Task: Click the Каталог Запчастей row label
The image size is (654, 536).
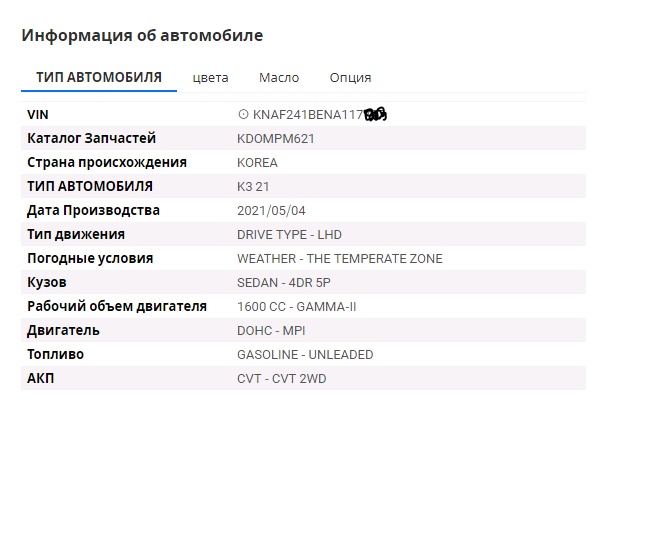Action: click(91, 138)
